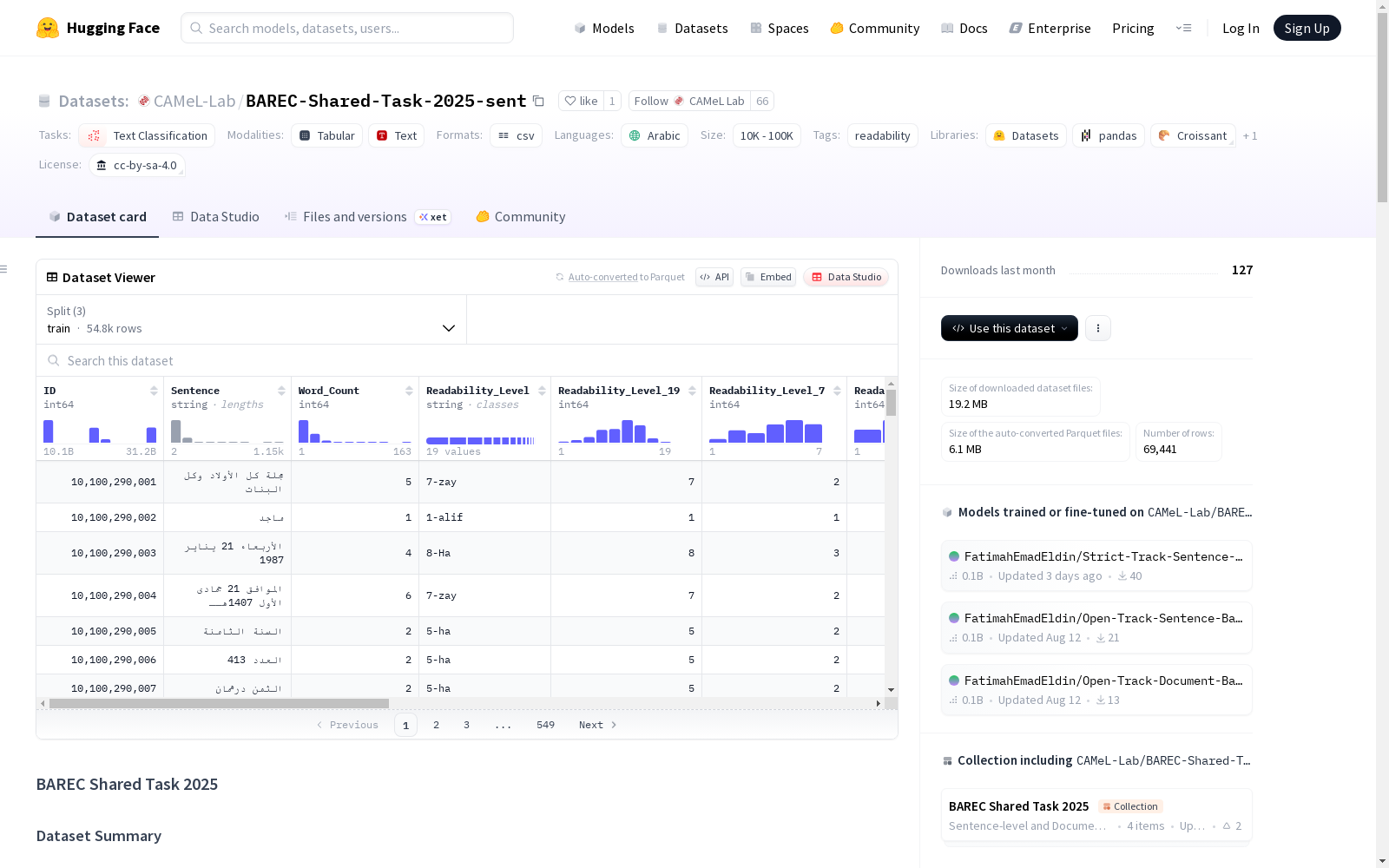Switch to the Data Studio tab
Image resolution: width=1389 pixels, height=868 pixels.
pyautogui.click(x=215, y=217)
